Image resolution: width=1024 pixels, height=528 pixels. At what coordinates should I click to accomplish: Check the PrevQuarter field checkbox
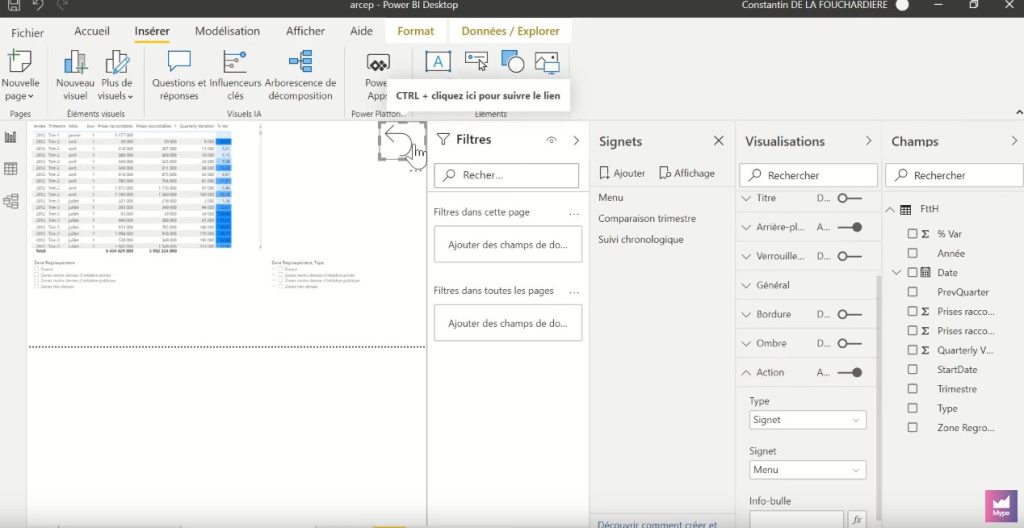coord(912,291)
